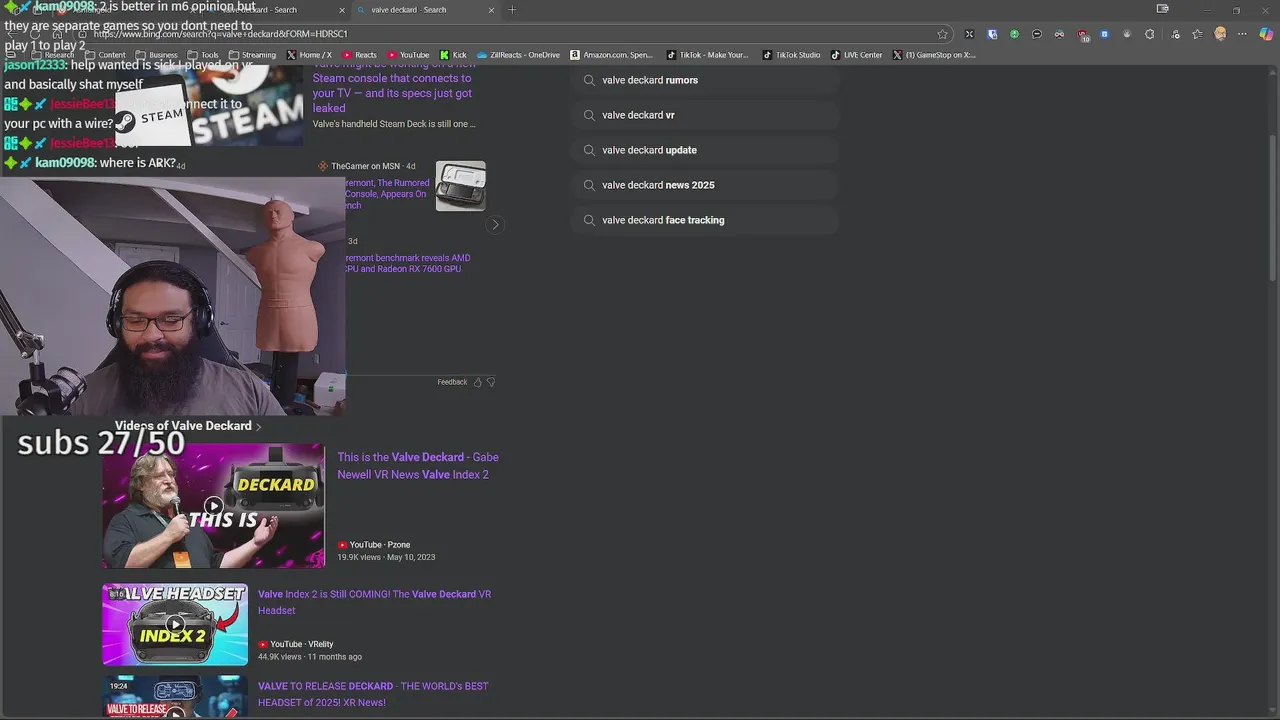Open the tab actions icon in the title bar

click(x=1162, y=9)
